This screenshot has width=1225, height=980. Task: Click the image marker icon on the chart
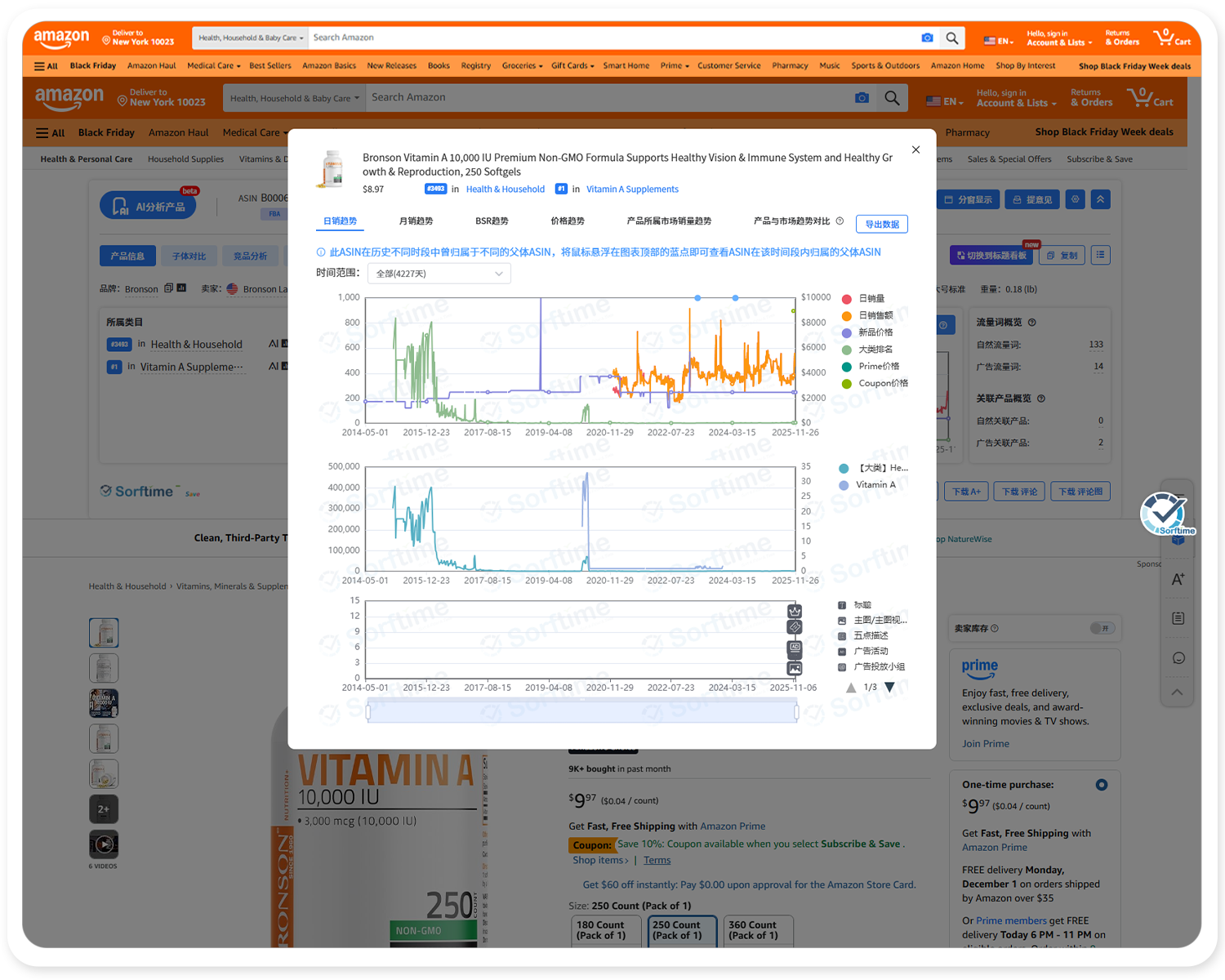795,669
